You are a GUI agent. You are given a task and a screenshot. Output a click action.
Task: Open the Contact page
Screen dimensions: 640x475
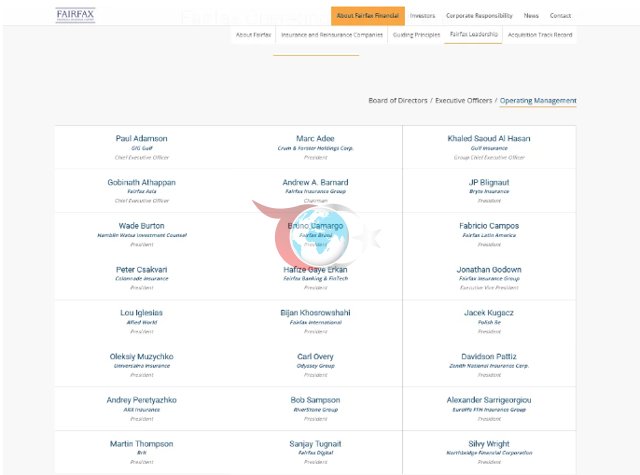pyautogui.click(x=560, y=16)
